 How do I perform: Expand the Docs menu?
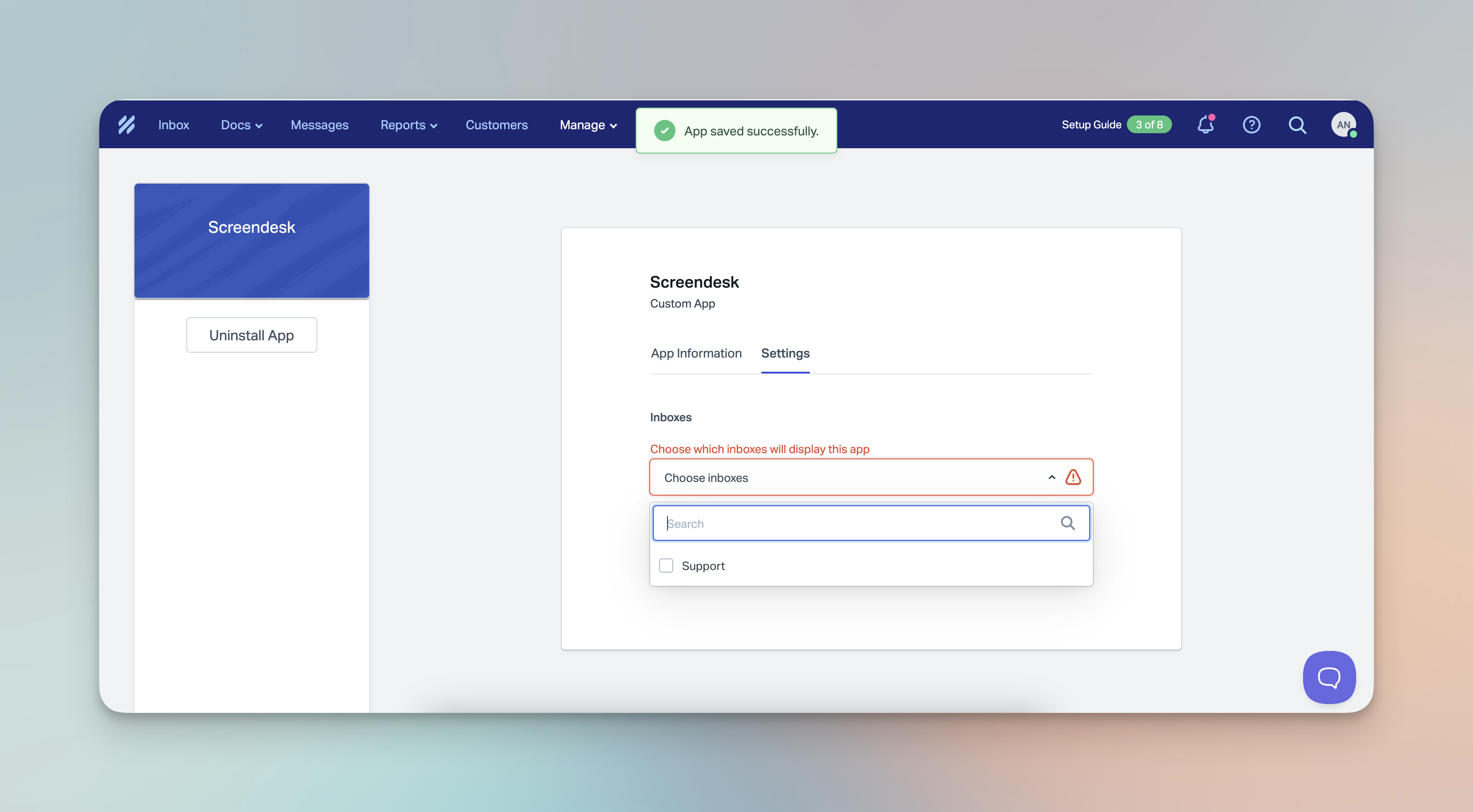click(241, 125)
